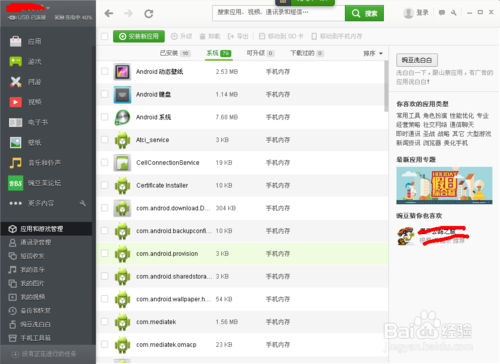Check the CellConnectionService row checkbox
Screen dimensions: 500x364
click(x=105, y=162)
